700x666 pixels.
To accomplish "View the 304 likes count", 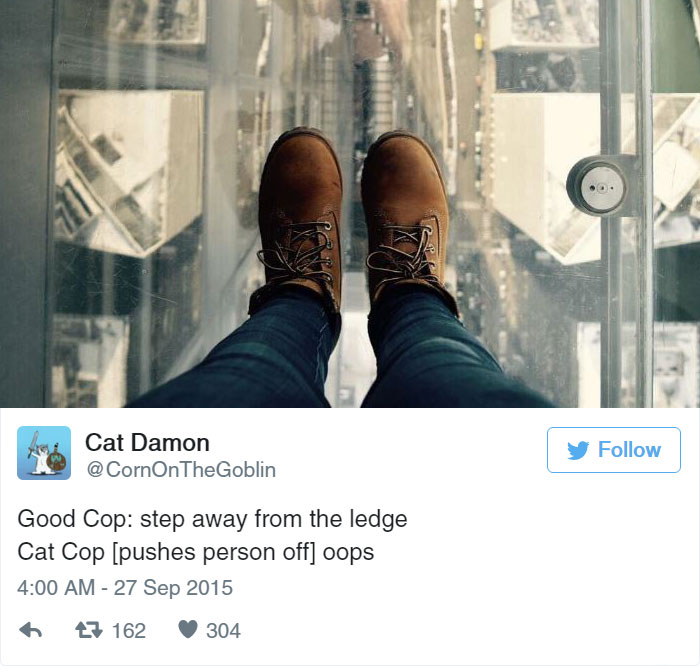I will point(223,631).
